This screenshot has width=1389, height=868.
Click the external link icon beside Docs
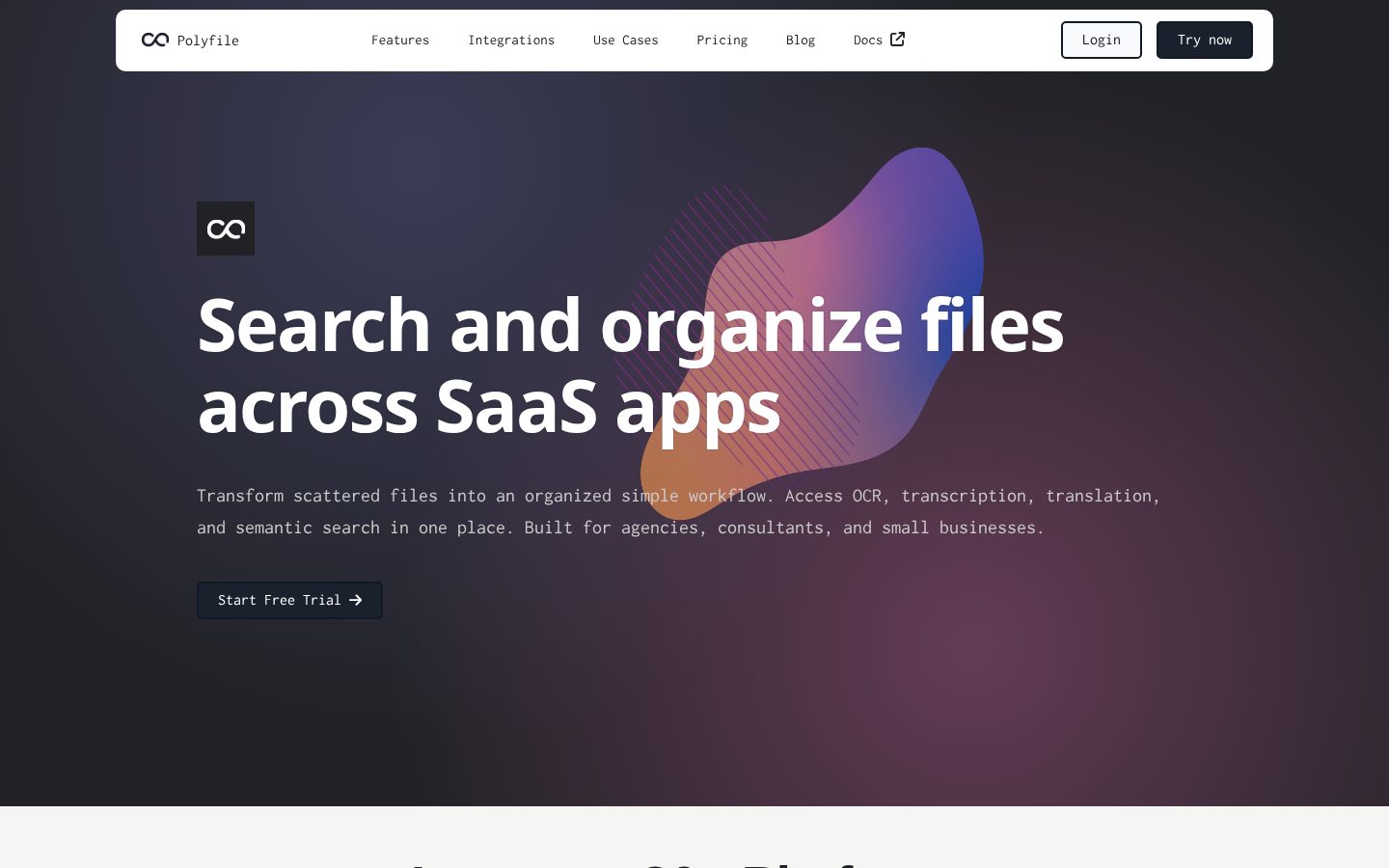click(897, 39)
